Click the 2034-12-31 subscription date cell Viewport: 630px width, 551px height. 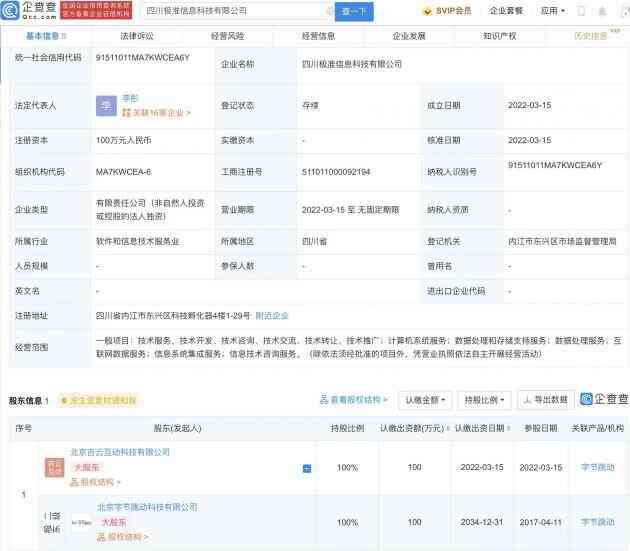coord(481,522)
